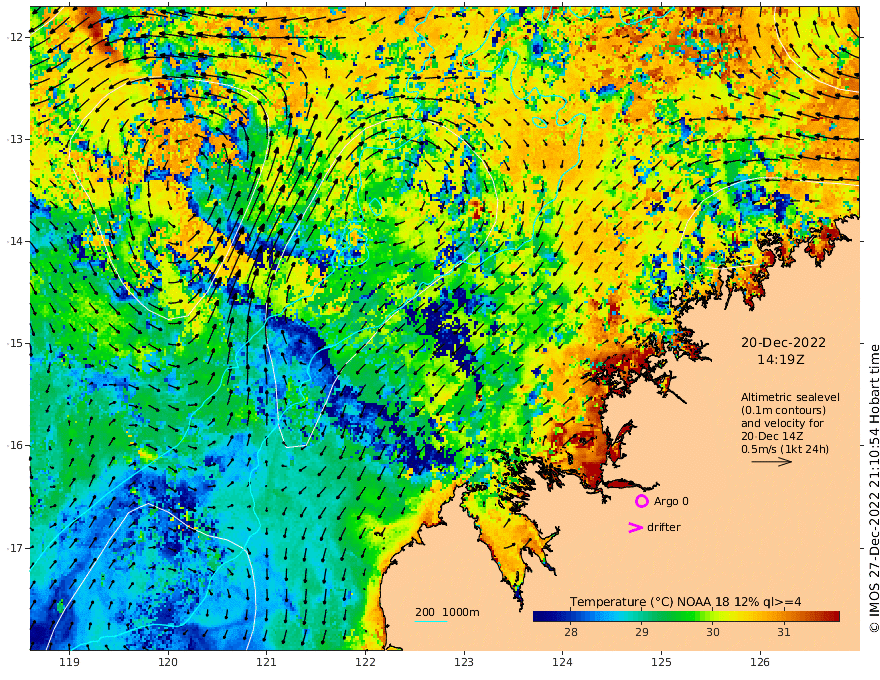880x680 pixels.
Task: Click the longitude axis label 123
Action: tap(464, 662)
